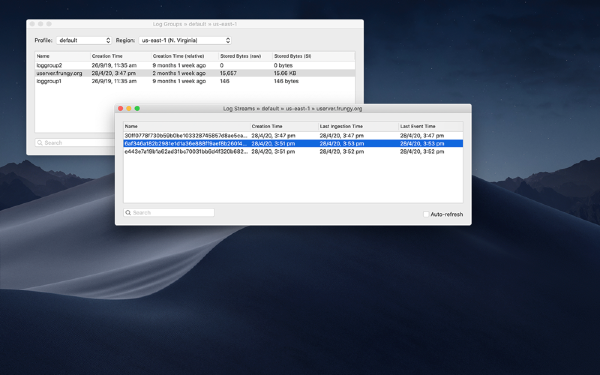Zoom the Log Streams window with green button

pos(137,109)
